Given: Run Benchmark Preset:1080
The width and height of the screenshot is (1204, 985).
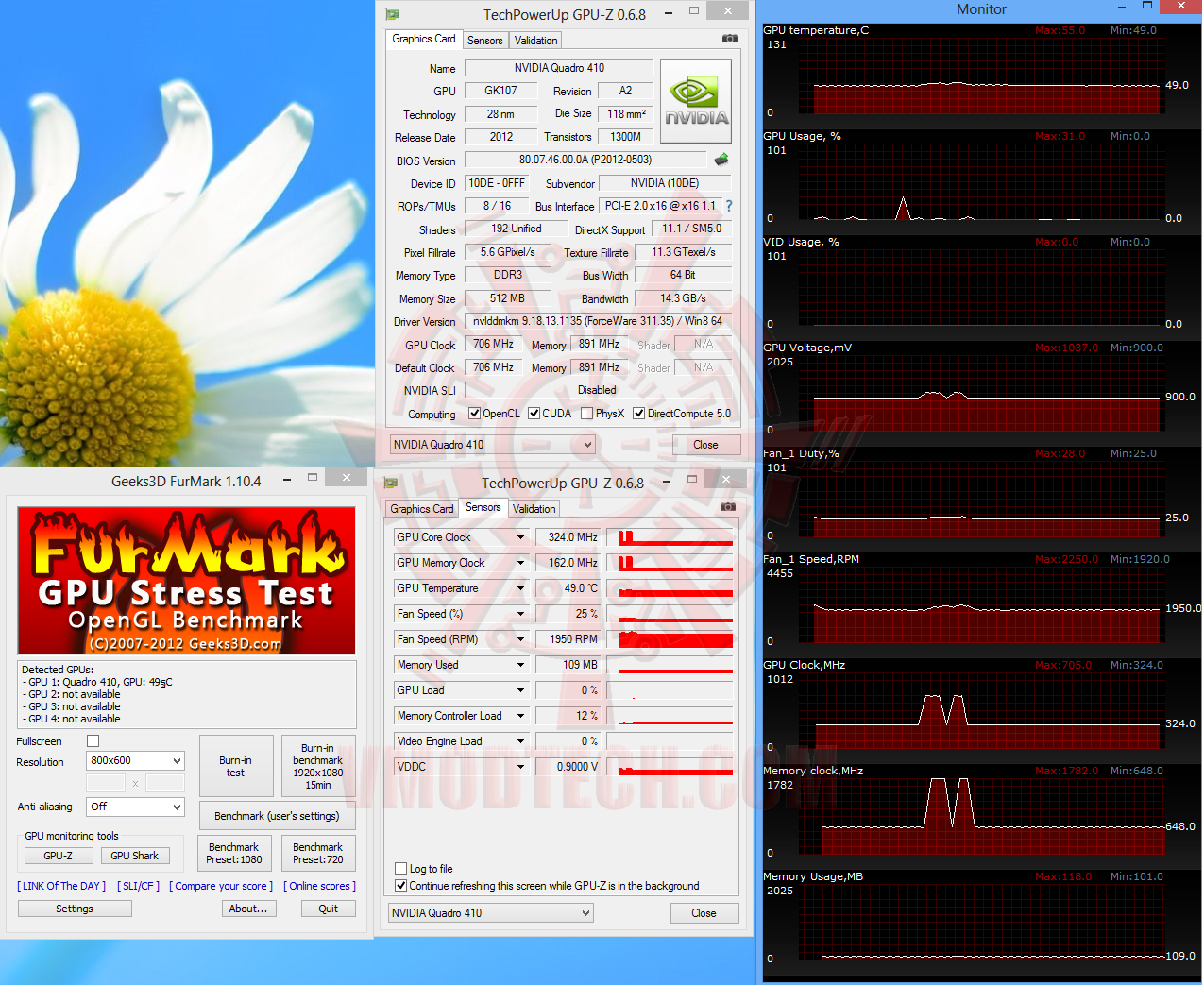Looking at the screenshot, I should (234, 853).
